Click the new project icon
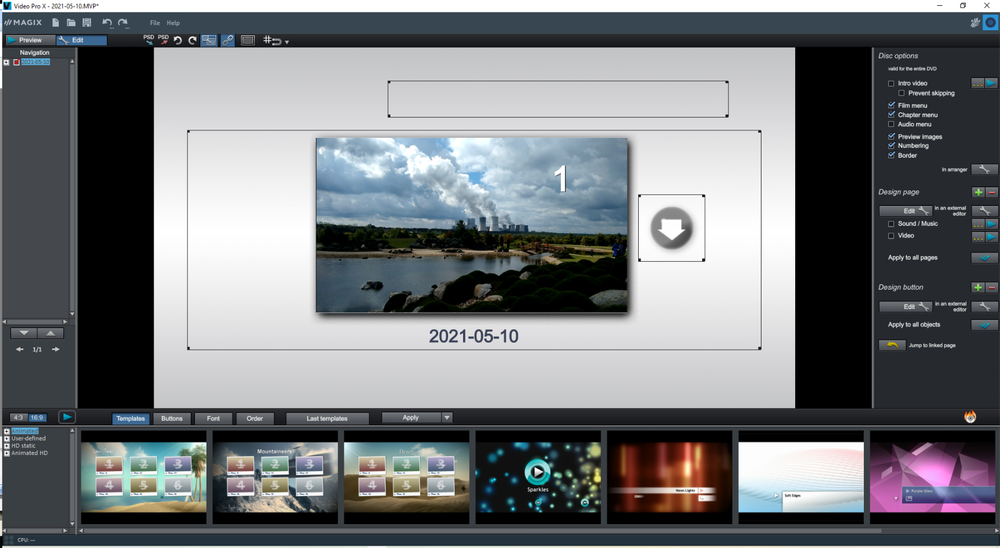 (55, 22)
